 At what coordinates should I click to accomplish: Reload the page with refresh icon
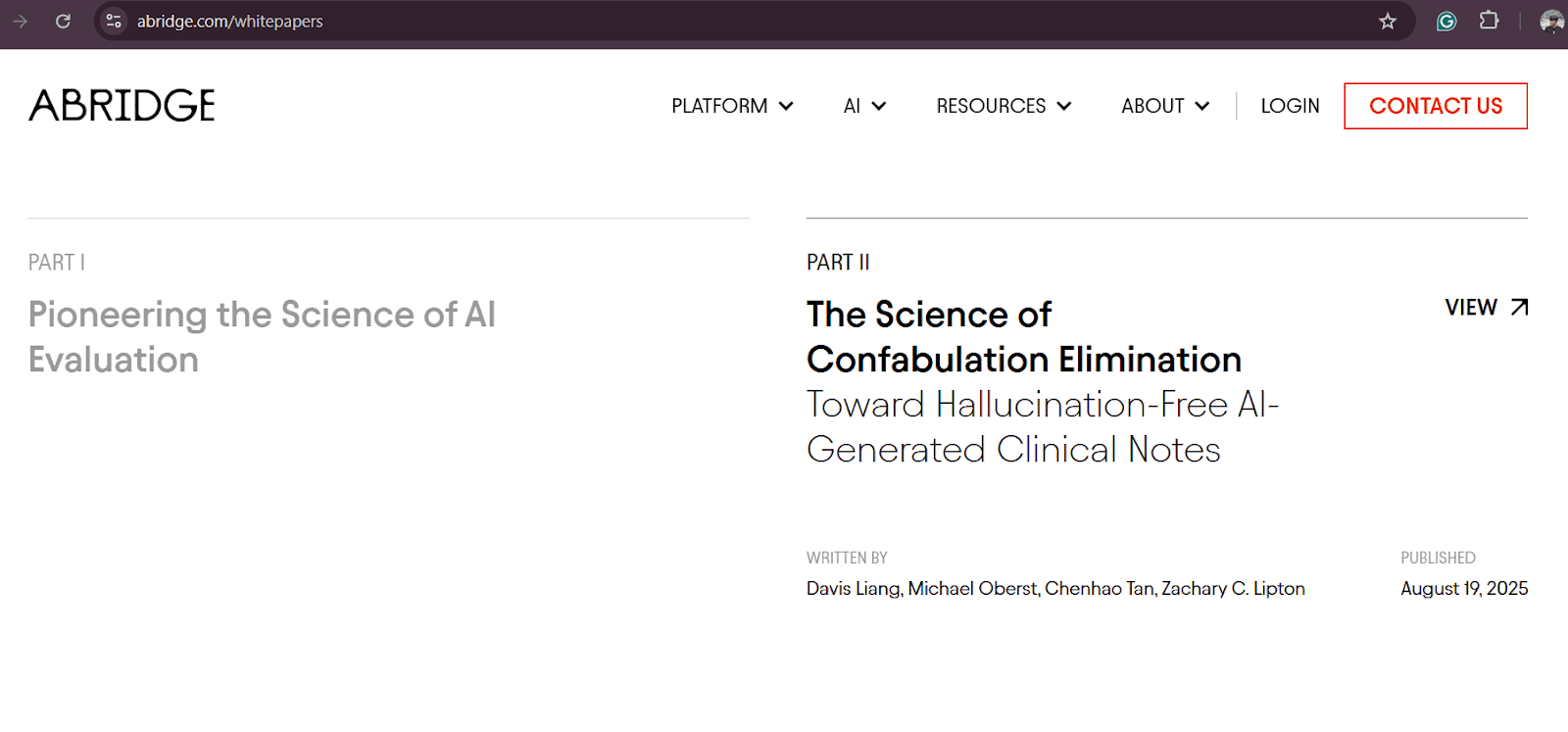point(63,21)
